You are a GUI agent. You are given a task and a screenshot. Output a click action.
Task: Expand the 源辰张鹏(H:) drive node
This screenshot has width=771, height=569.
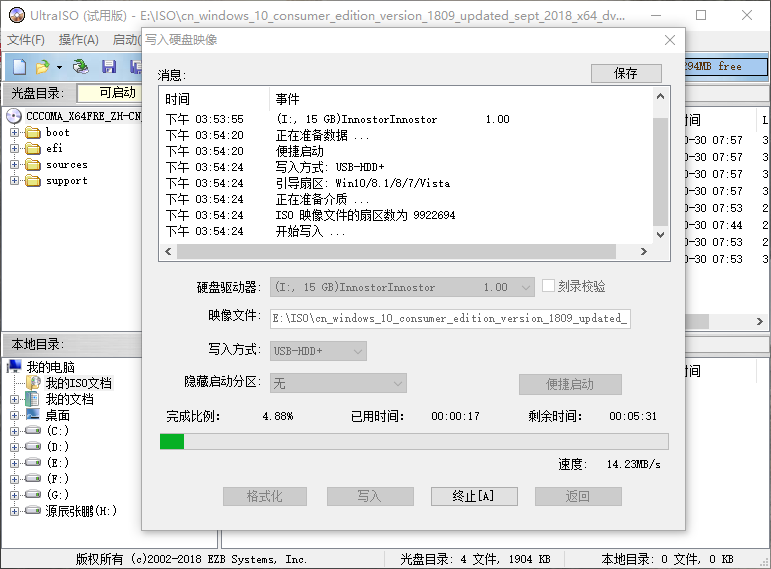[14, 511]
